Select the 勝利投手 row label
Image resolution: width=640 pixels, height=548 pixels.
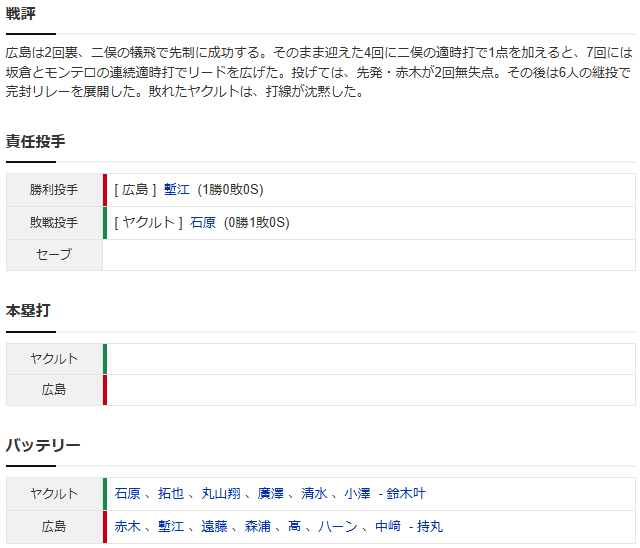click(x=54, y=190)
